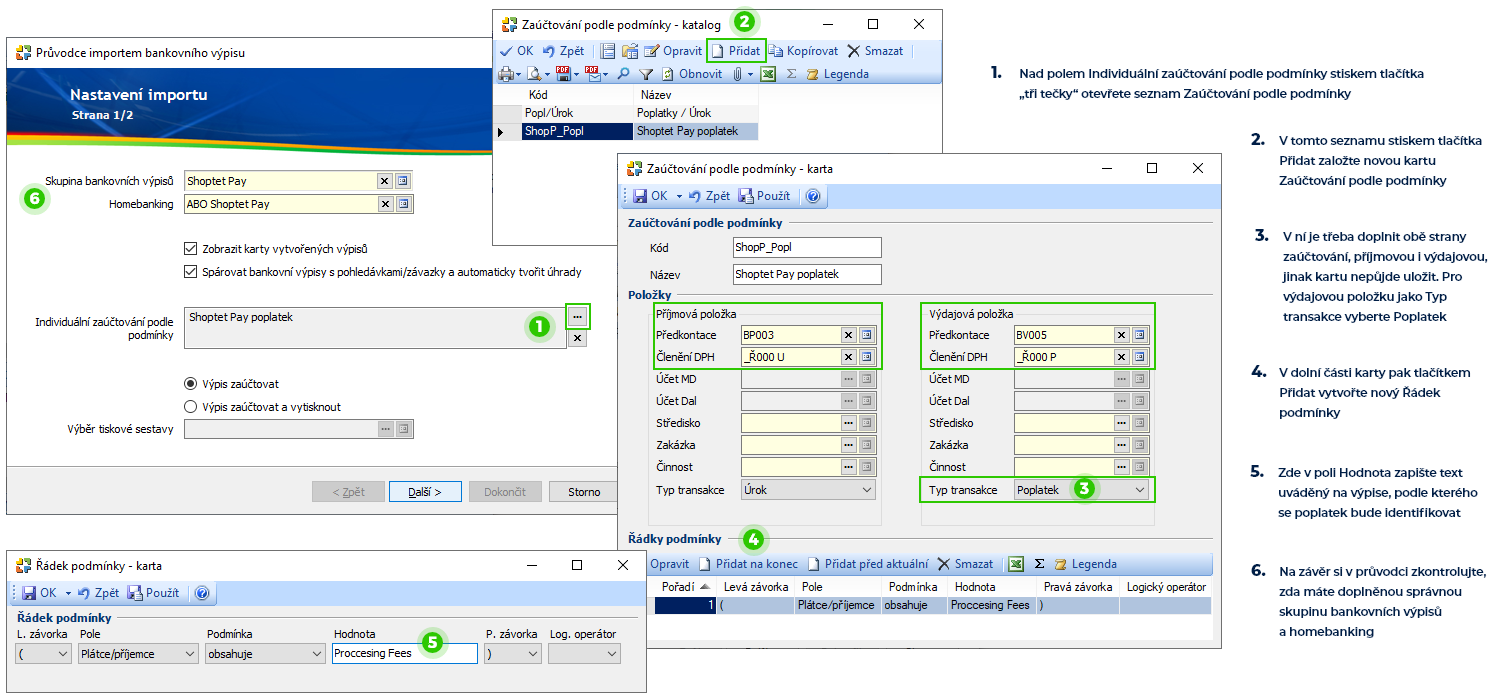Click the Storno button in the wizard
This screenshot has height=699, width=1500.
tap(584, 492)
